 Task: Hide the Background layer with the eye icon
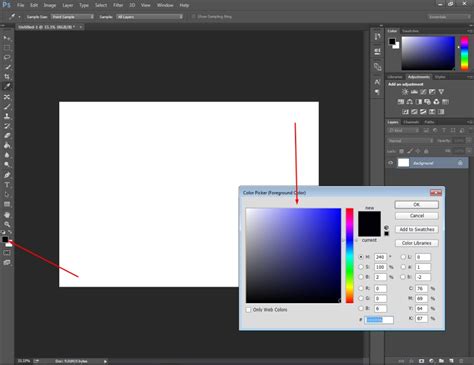click(x=391, y=163)
